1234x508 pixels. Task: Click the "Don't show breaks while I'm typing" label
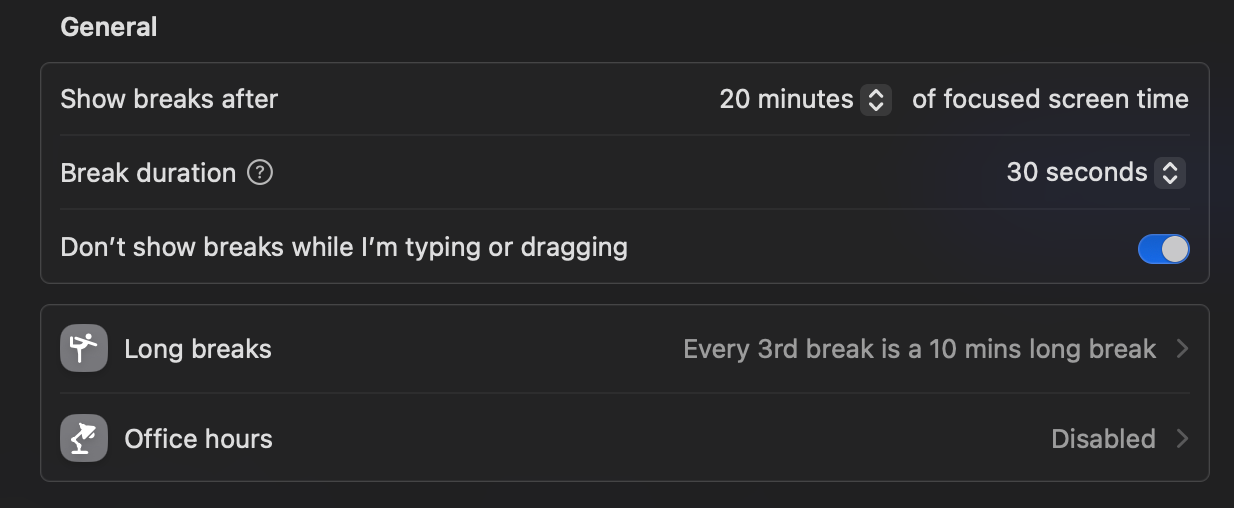pos(344,247)
